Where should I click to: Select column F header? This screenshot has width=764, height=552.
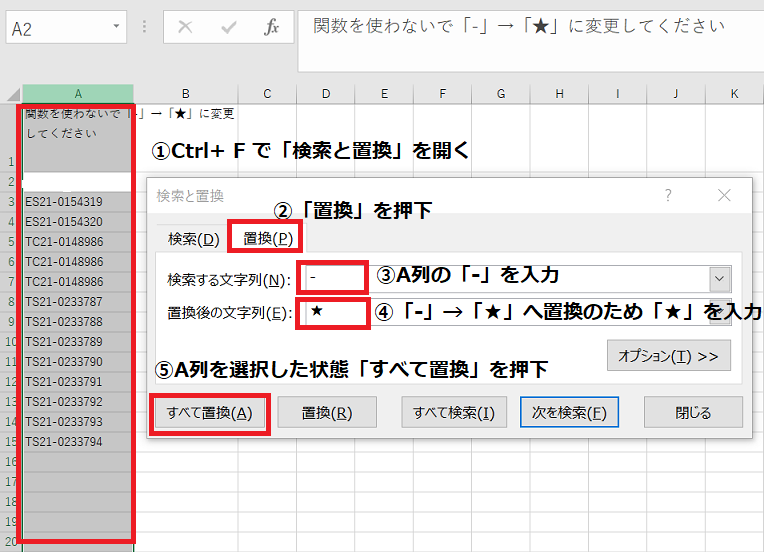click(442, 94)
